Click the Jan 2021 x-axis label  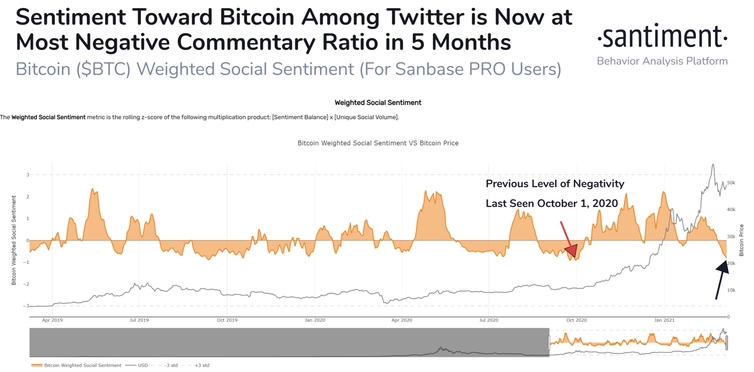coord(664,320)
